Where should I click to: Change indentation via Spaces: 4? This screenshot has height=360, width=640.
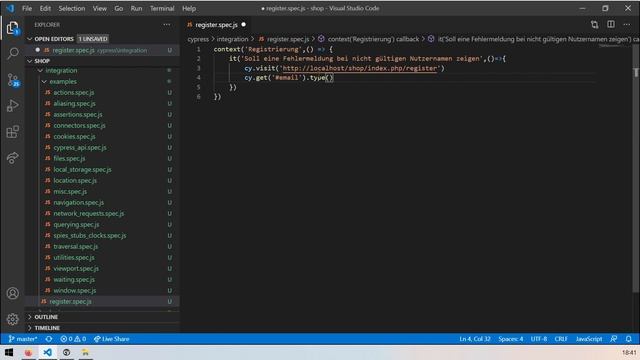click(511, 339)
